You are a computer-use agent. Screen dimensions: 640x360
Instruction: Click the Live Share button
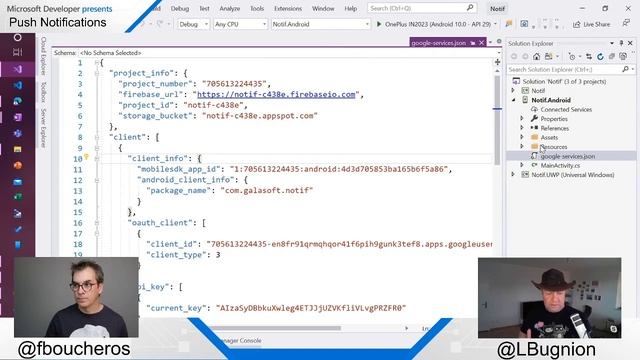tap(591, 24)
